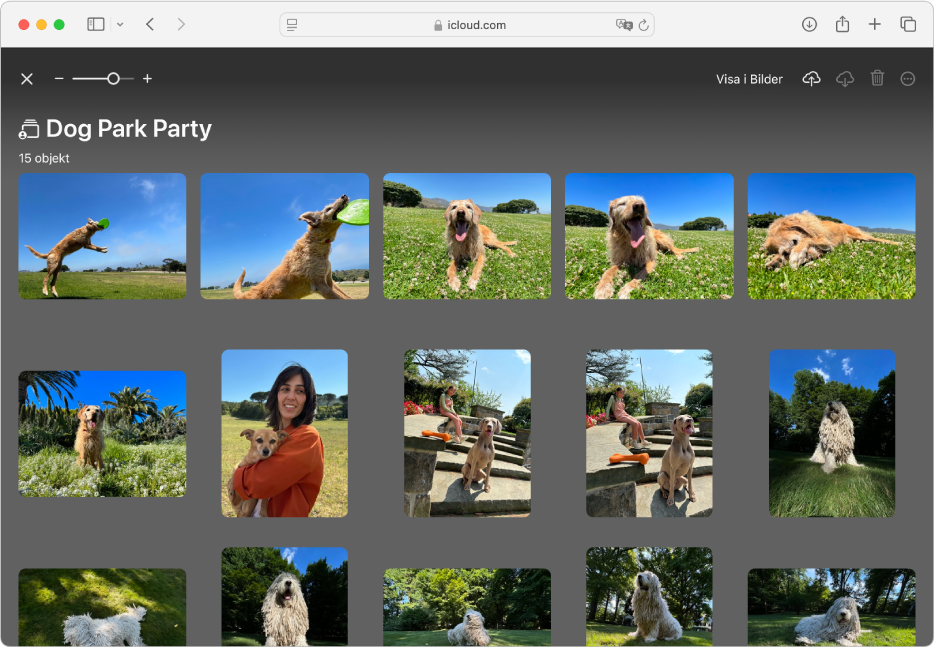
Task: Toggle the Safari sidebar icon
Action: pyautogui.click(x=95, y=24)
